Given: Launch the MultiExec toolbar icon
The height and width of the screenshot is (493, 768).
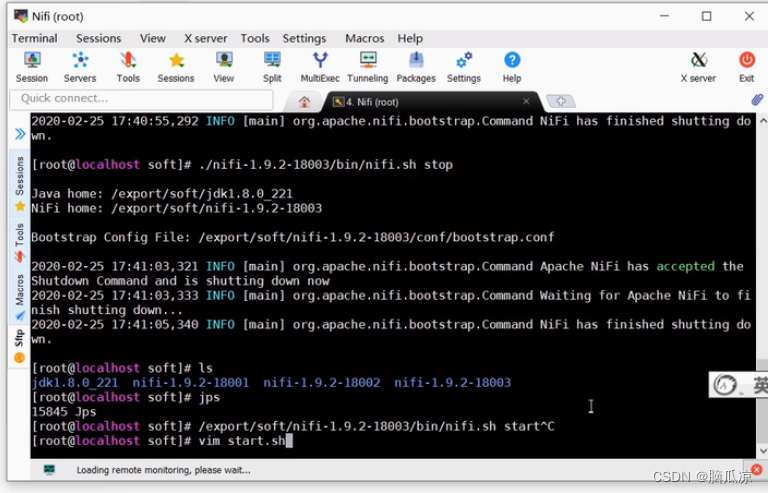Looking at the screenshot, I should [320, 67].
